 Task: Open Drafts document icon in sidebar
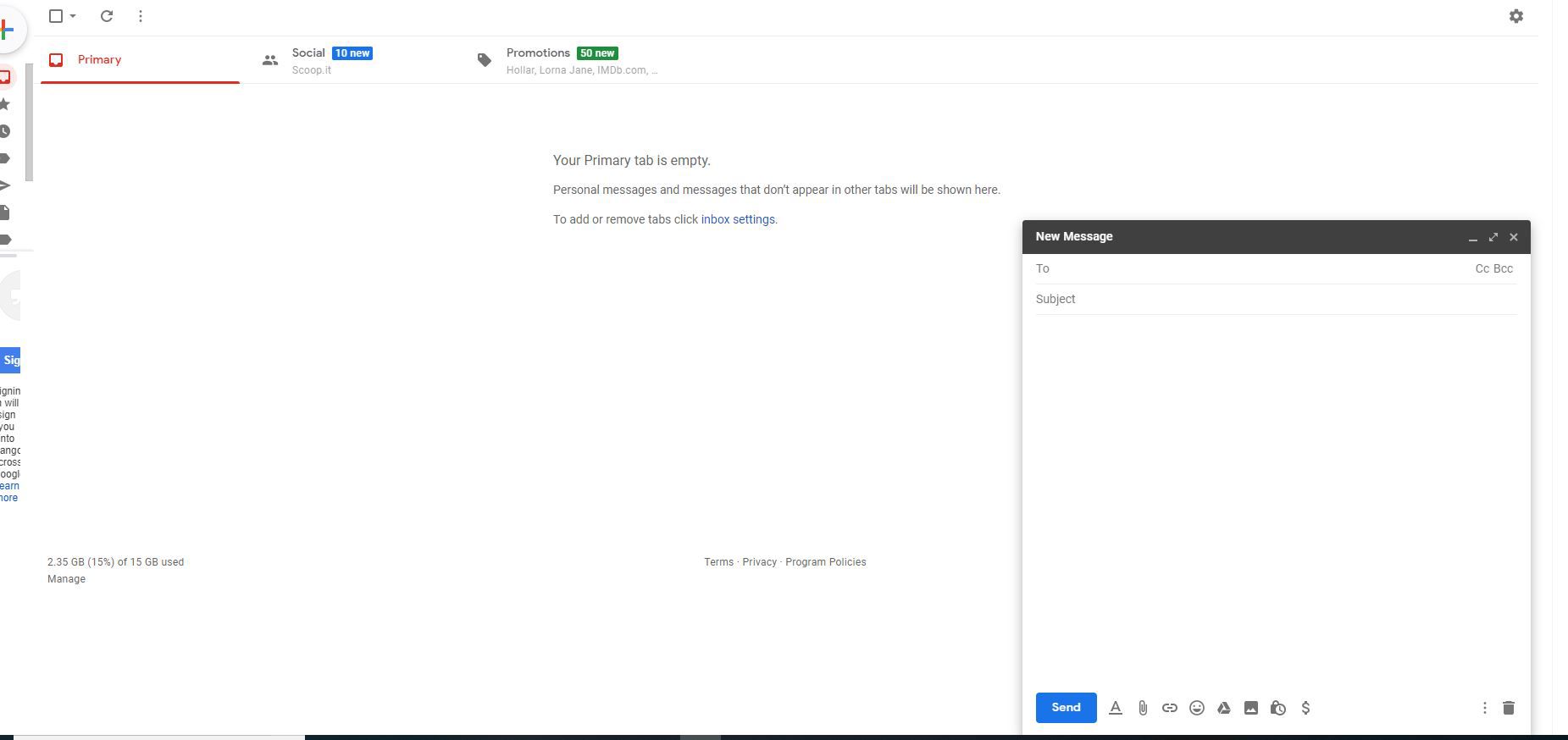point(5,213)
